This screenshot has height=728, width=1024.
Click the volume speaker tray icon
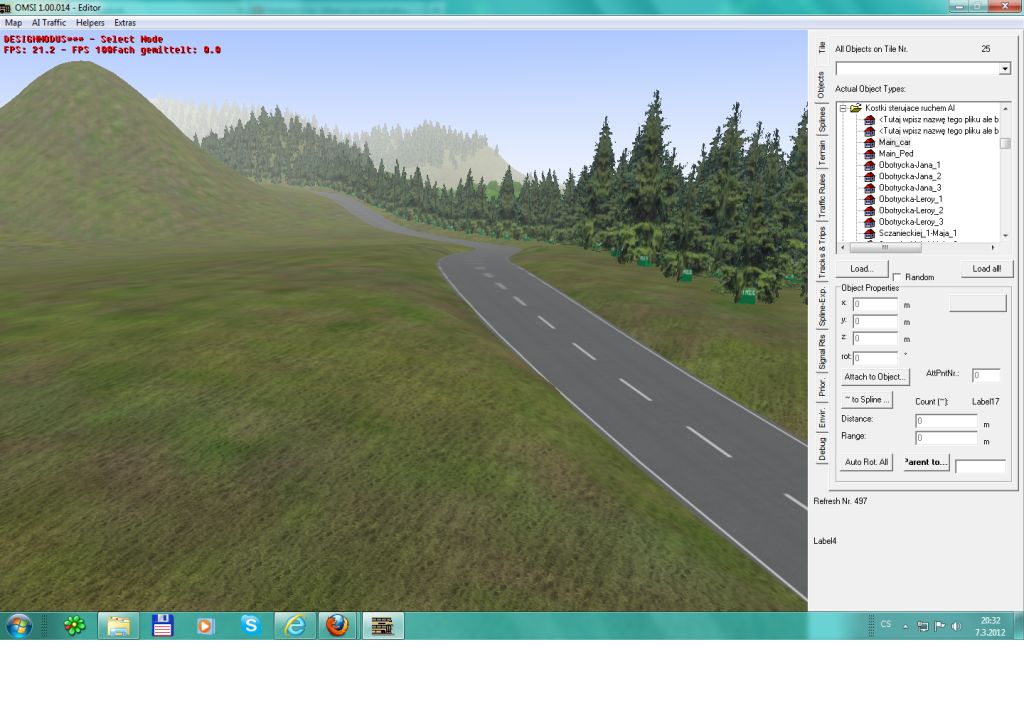click(957, 626)
